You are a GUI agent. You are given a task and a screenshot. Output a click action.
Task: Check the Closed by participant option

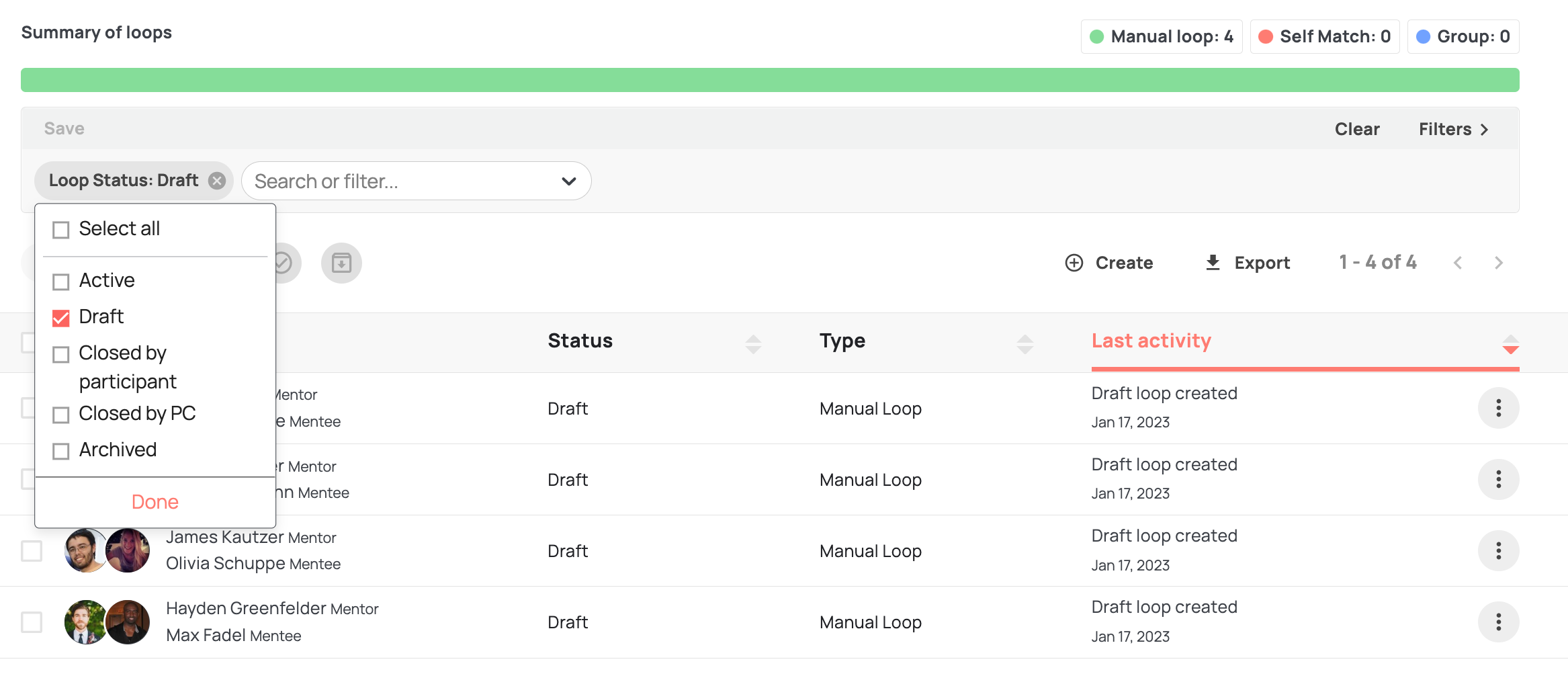coord(61,354)
